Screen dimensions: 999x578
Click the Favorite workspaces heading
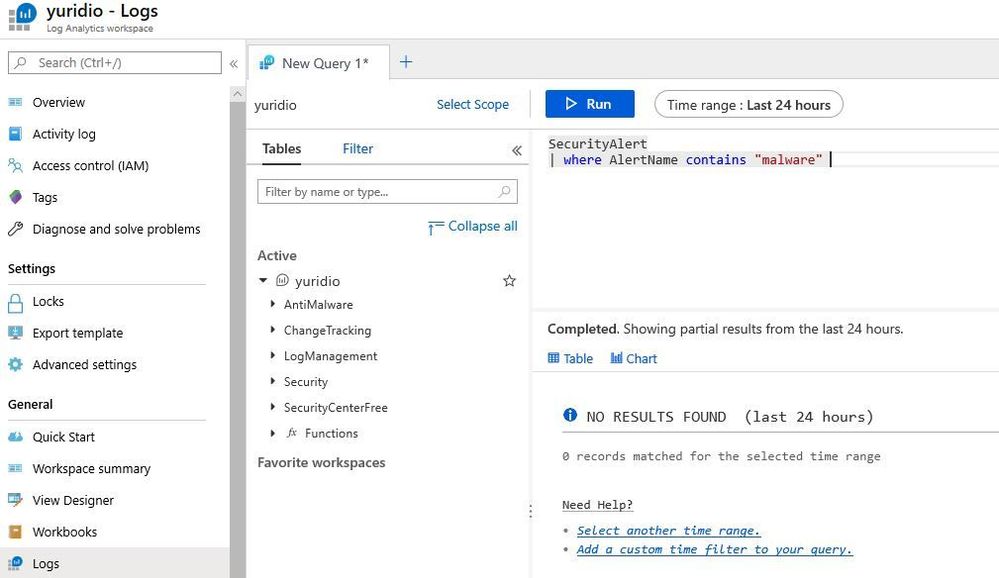[x=321, y=462]
